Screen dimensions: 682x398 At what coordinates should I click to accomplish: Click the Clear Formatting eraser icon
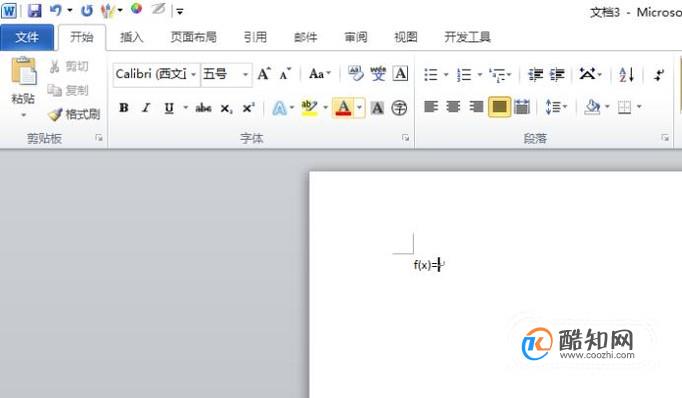355,74
